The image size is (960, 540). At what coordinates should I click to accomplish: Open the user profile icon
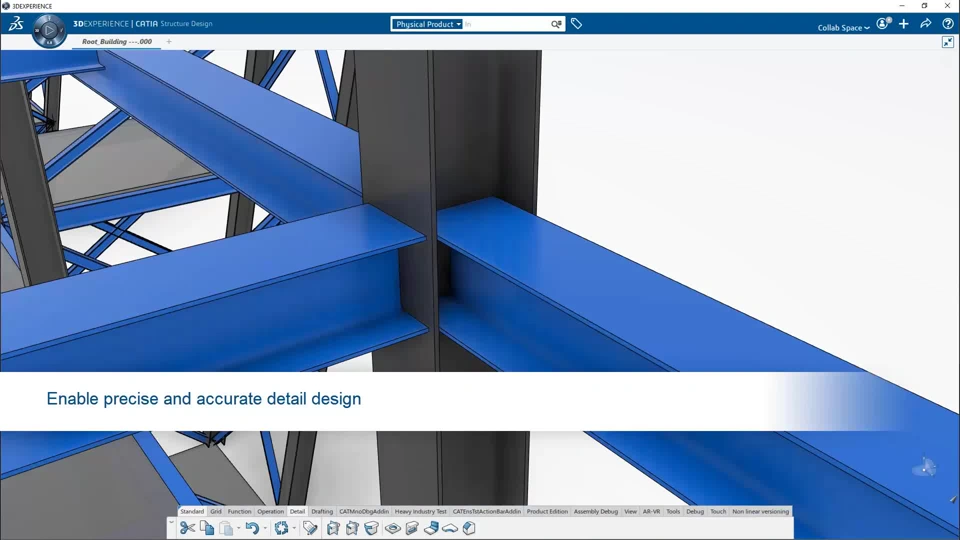pos(883,24)
